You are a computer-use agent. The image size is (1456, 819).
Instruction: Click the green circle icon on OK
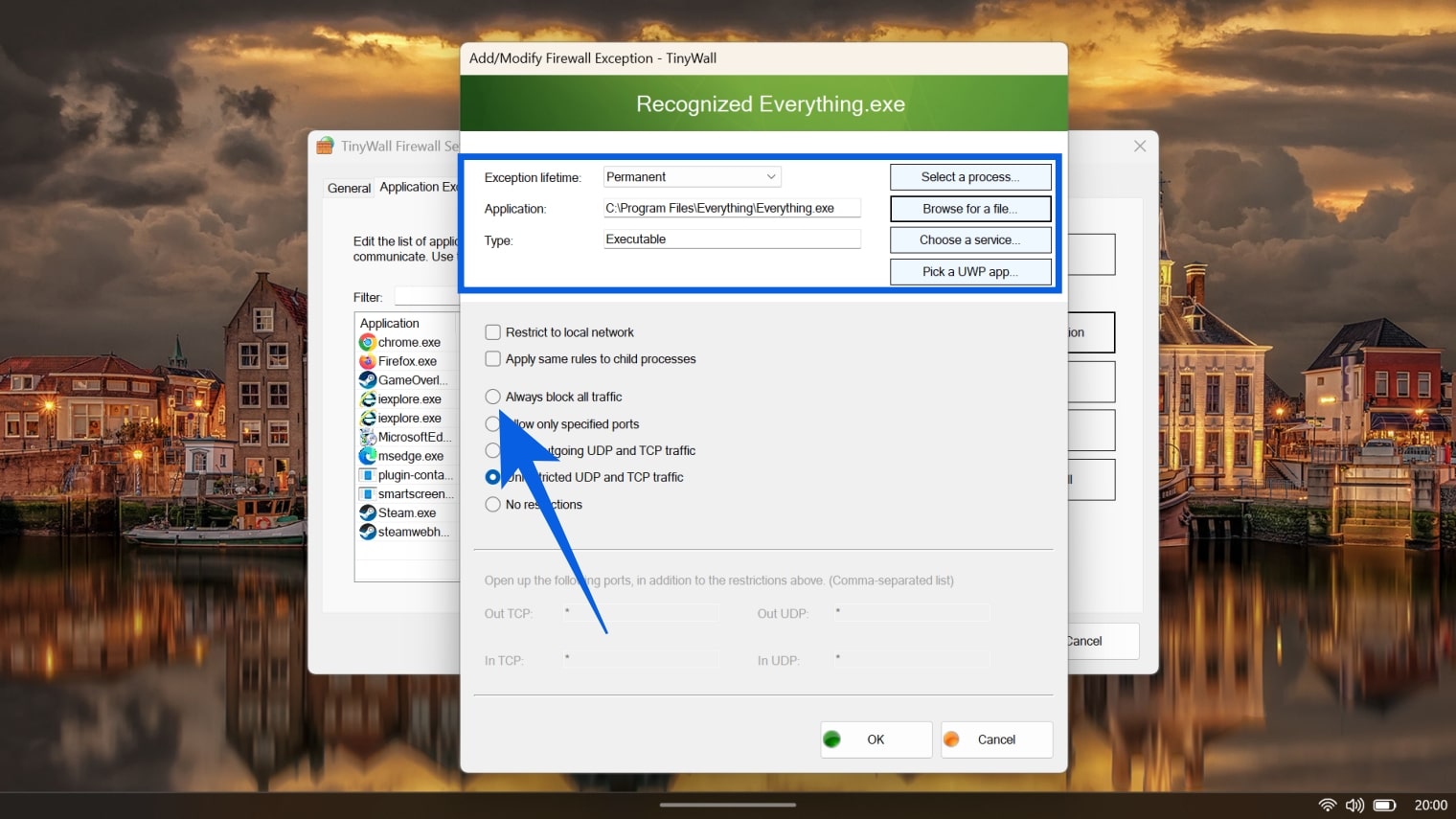coord(831,739)
